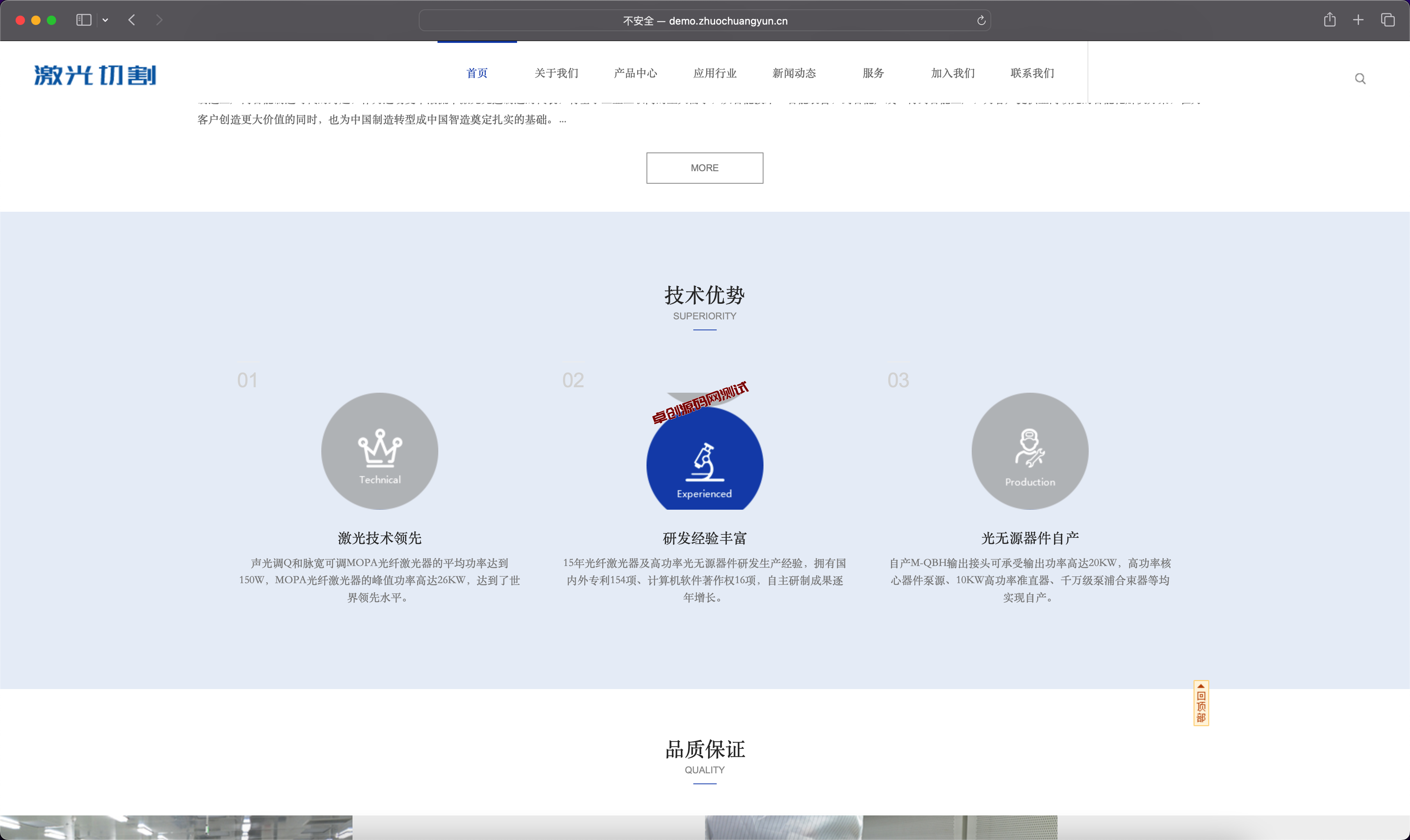Open 应用行业 navigation item

715,73
